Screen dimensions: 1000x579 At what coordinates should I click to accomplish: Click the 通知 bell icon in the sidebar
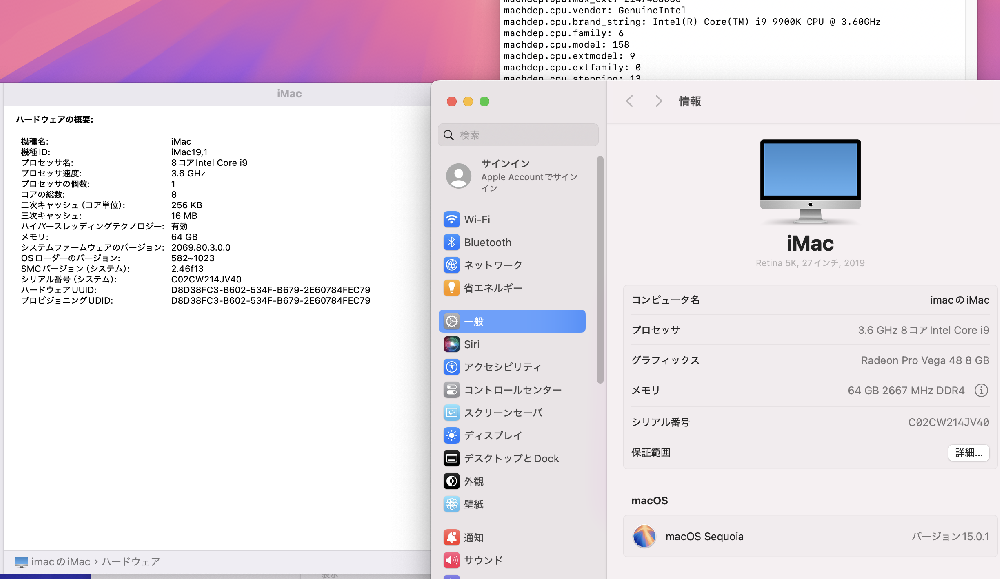click(452, 538)
